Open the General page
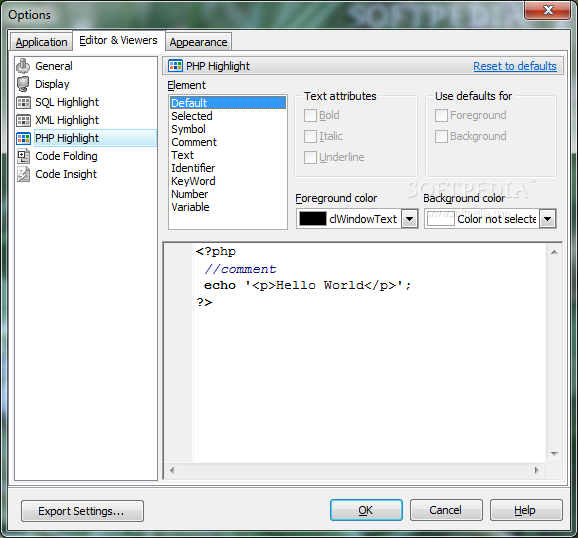 click(54, 66)
